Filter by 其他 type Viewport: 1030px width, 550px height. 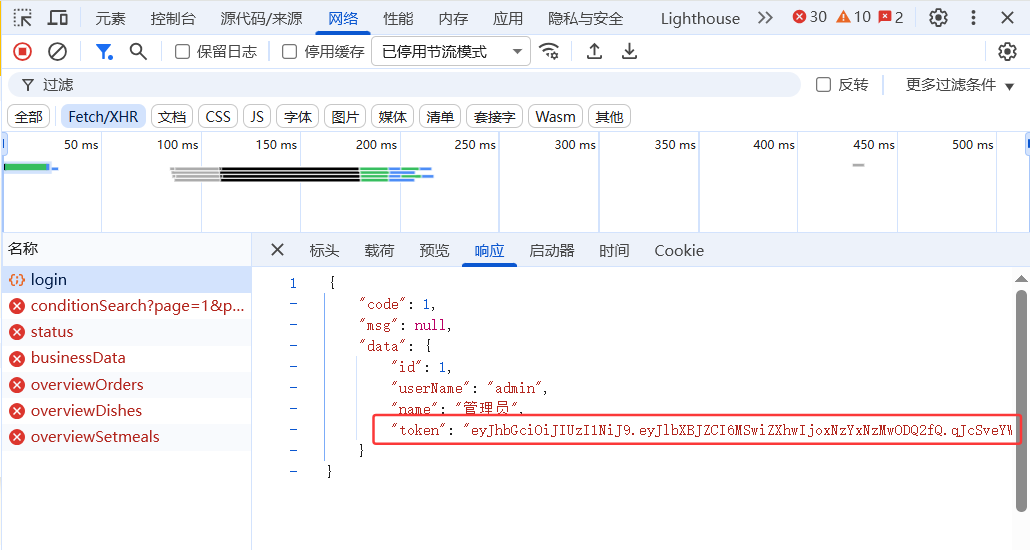point(609,117)
